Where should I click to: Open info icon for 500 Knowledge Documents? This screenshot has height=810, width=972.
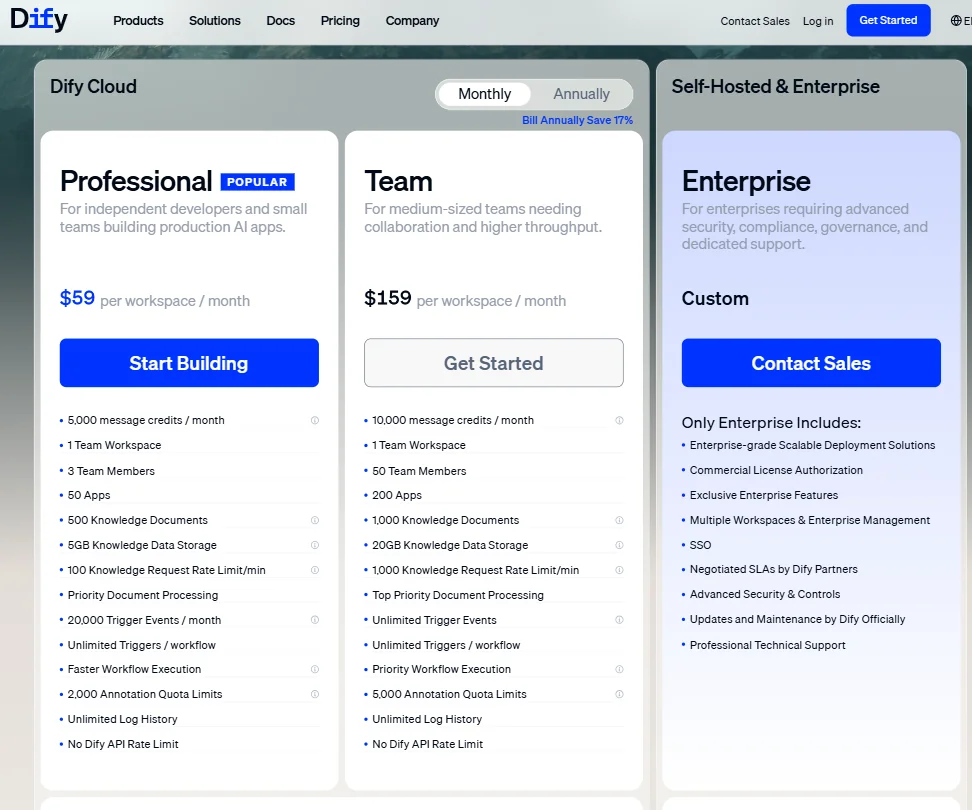(x=315, y=520)
